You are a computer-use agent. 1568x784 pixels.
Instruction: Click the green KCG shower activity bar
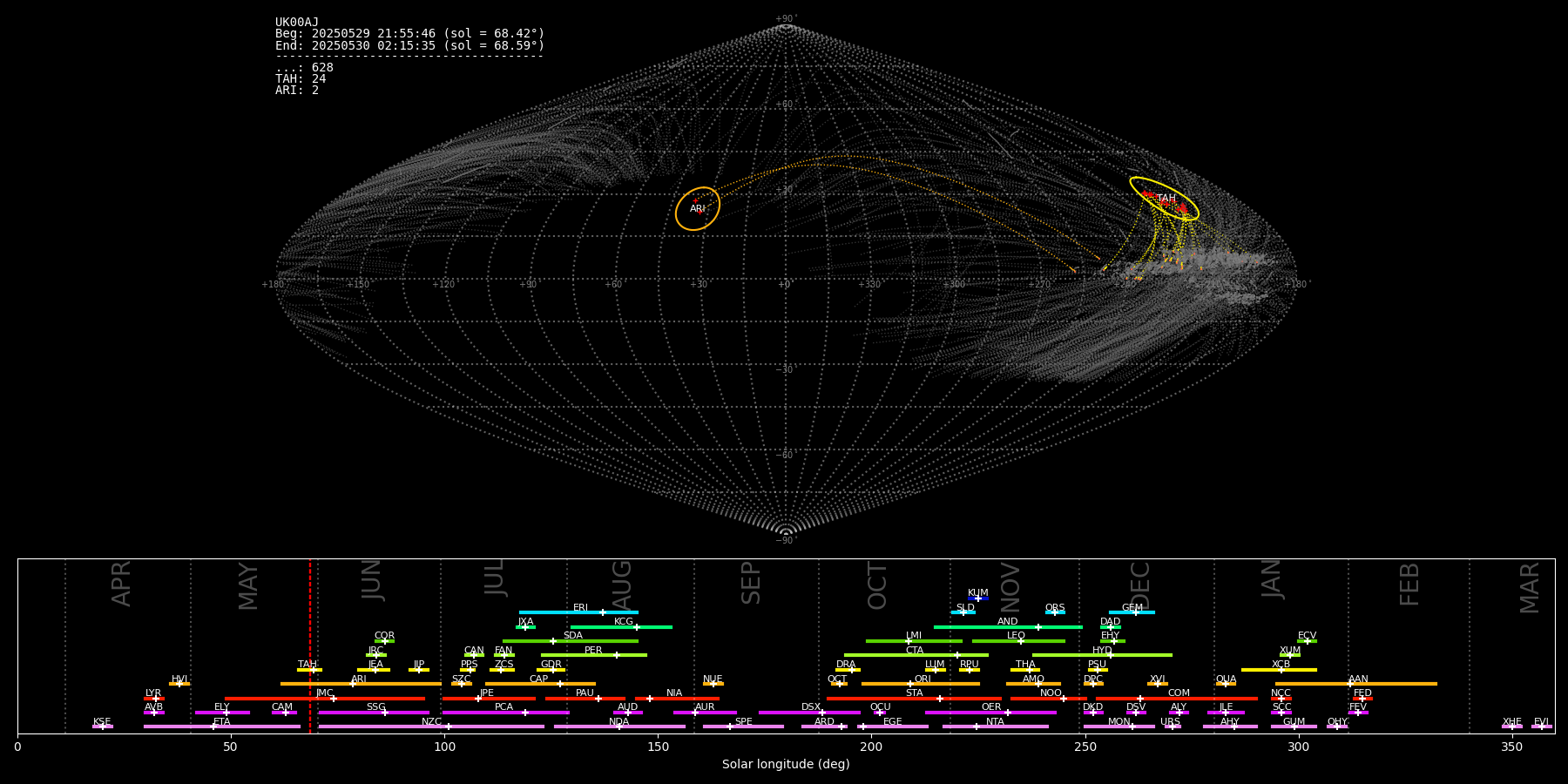(x=621, y=627)
